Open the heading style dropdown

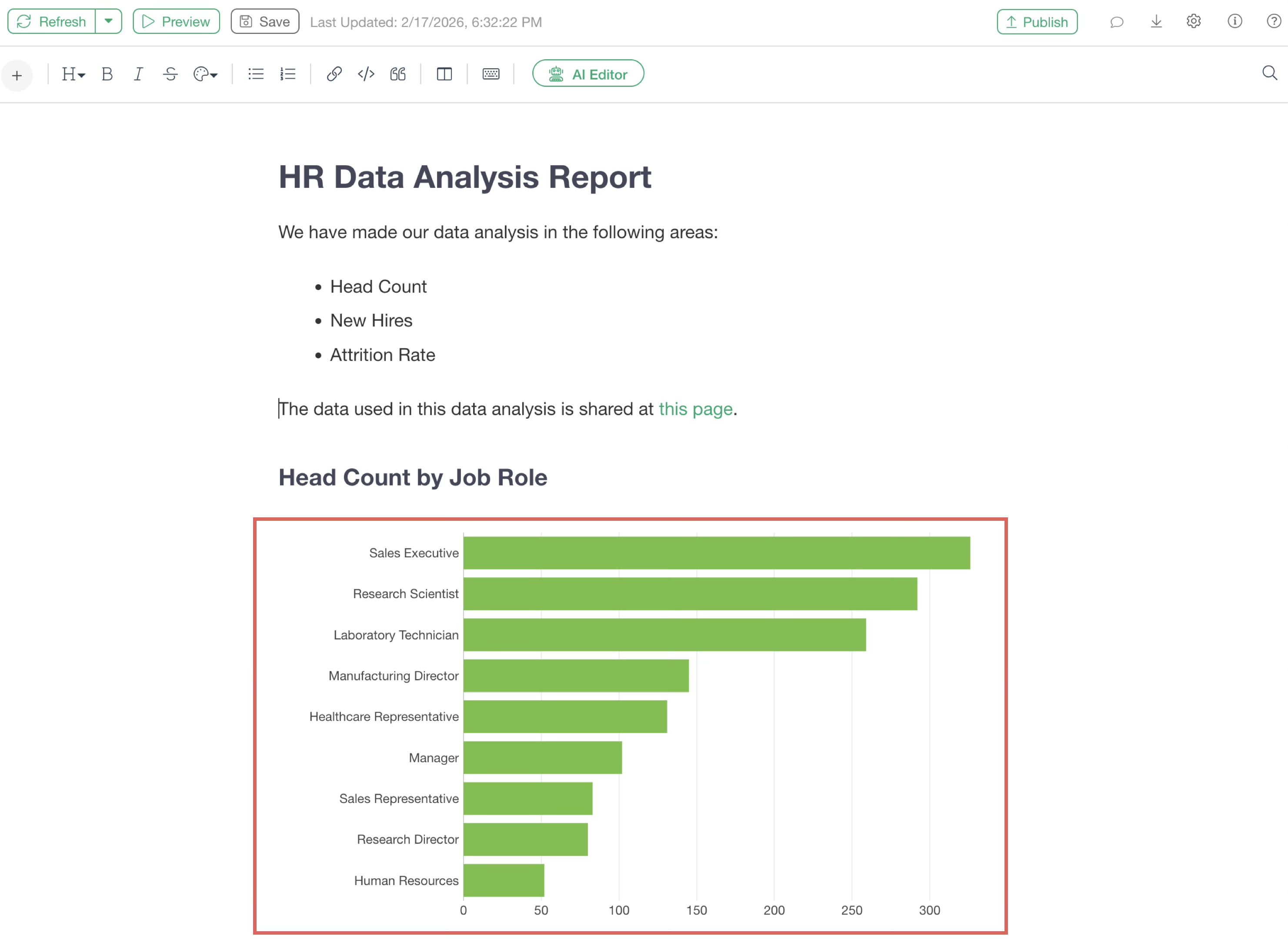click(73, 74)
